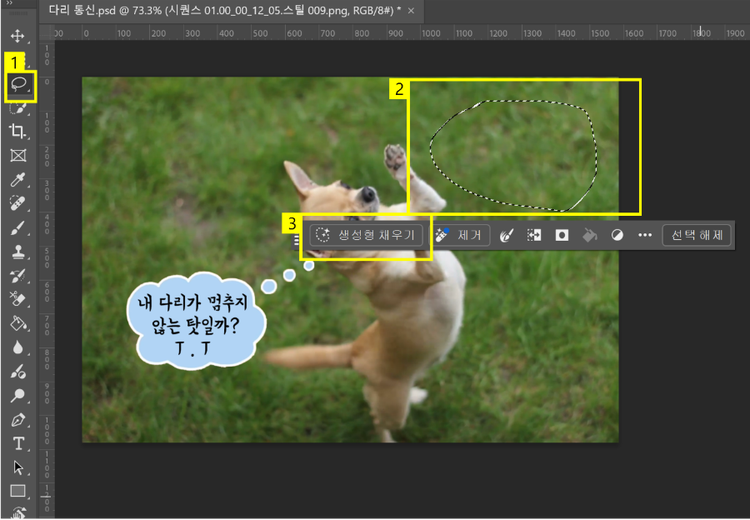Select the Move tool

coord(17,38)
